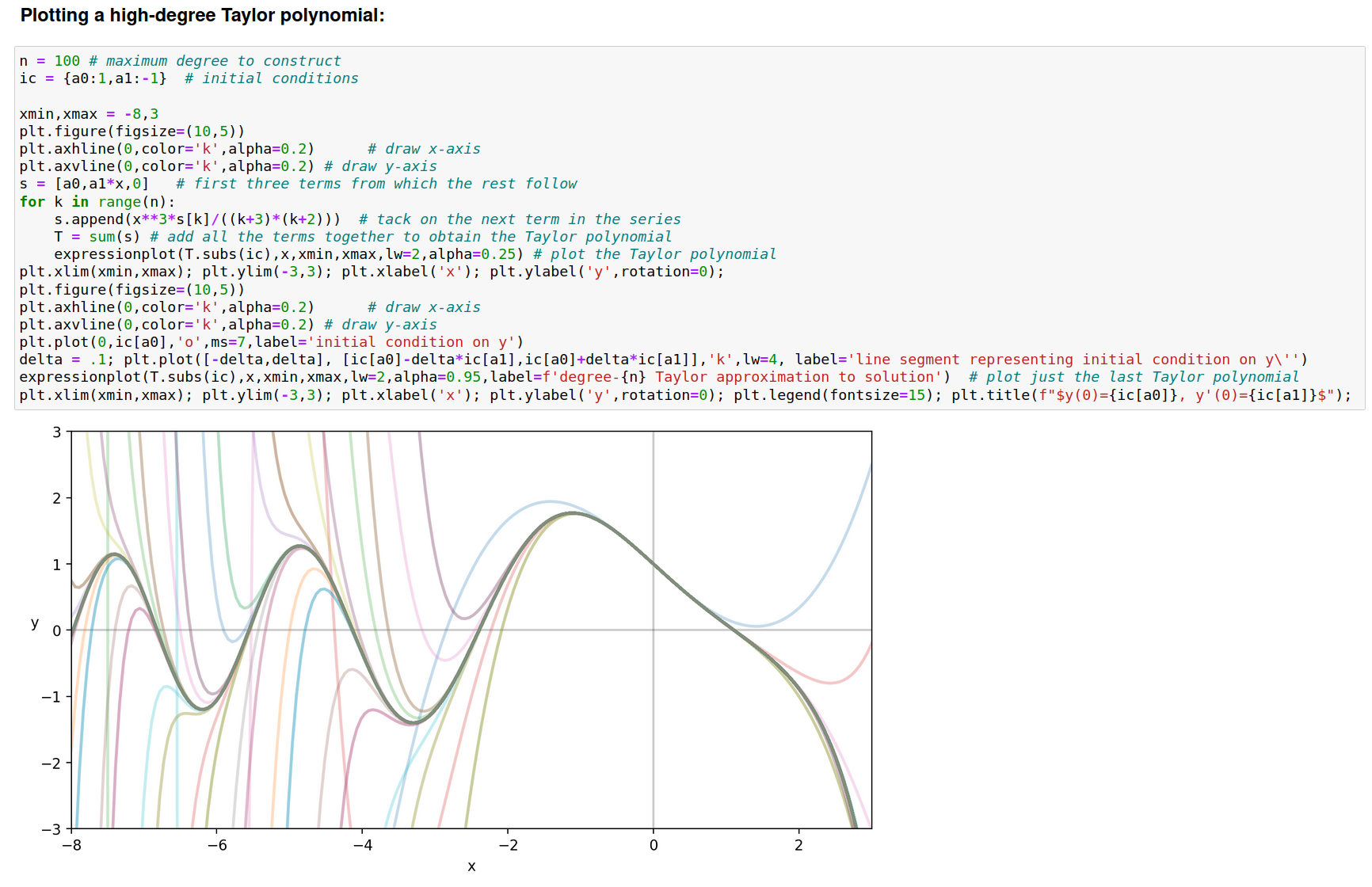Click the 'delta = .1; plt.plot' line

663,360
